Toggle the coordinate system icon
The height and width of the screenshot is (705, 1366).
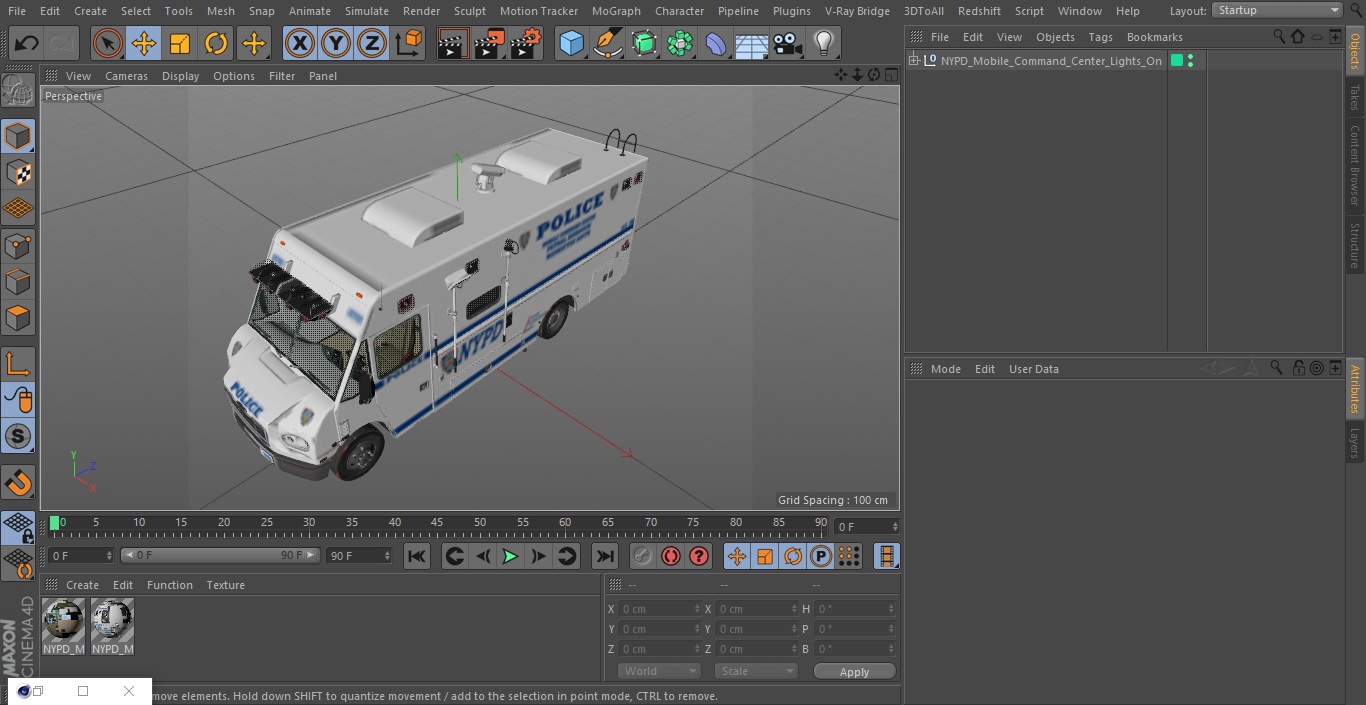point(409,43)
